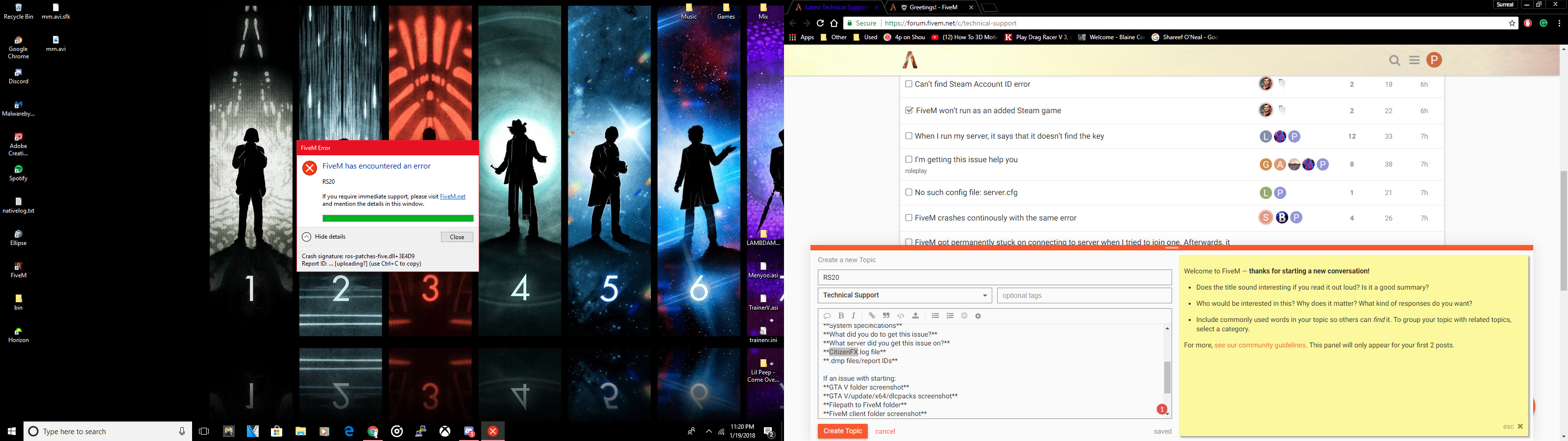Image resolution: width=1568 pixels, height=441 pixels.
Task: Open the Apps bookmarks shortcut
Action: click(x=801, y=37)
